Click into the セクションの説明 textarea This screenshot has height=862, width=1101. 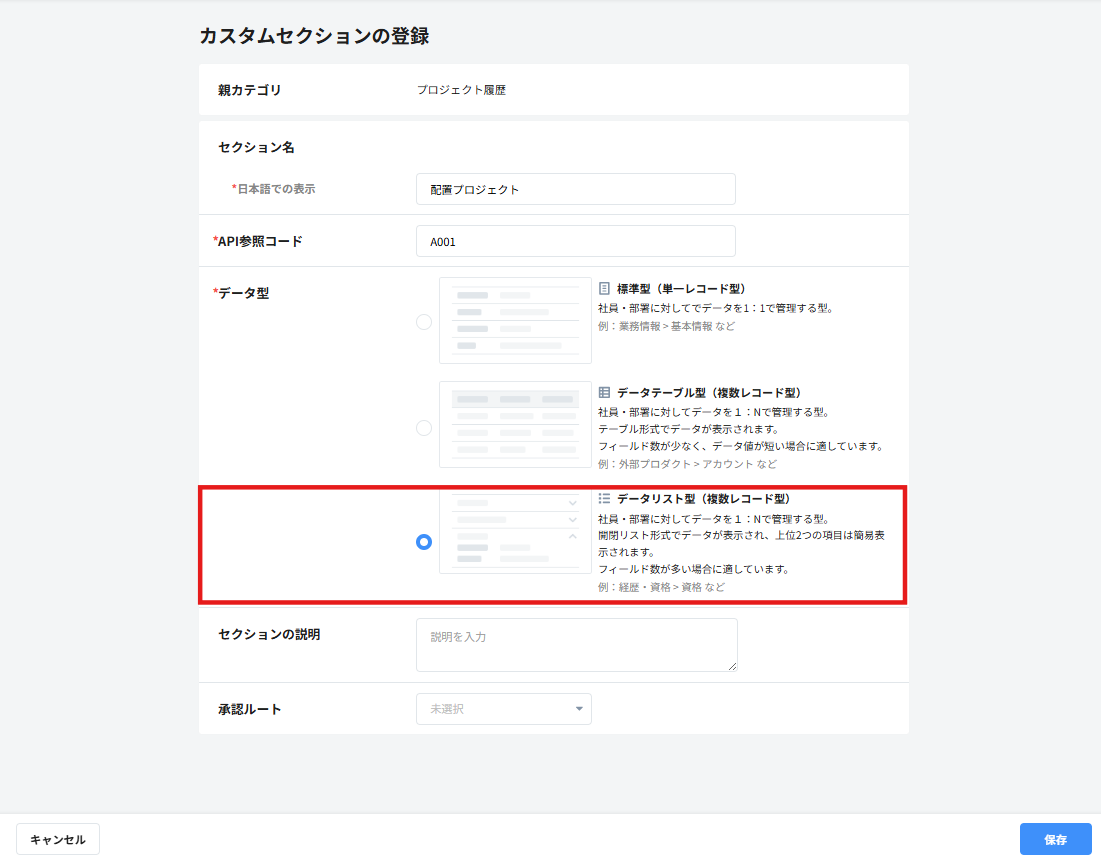click(x=576, y=645)
